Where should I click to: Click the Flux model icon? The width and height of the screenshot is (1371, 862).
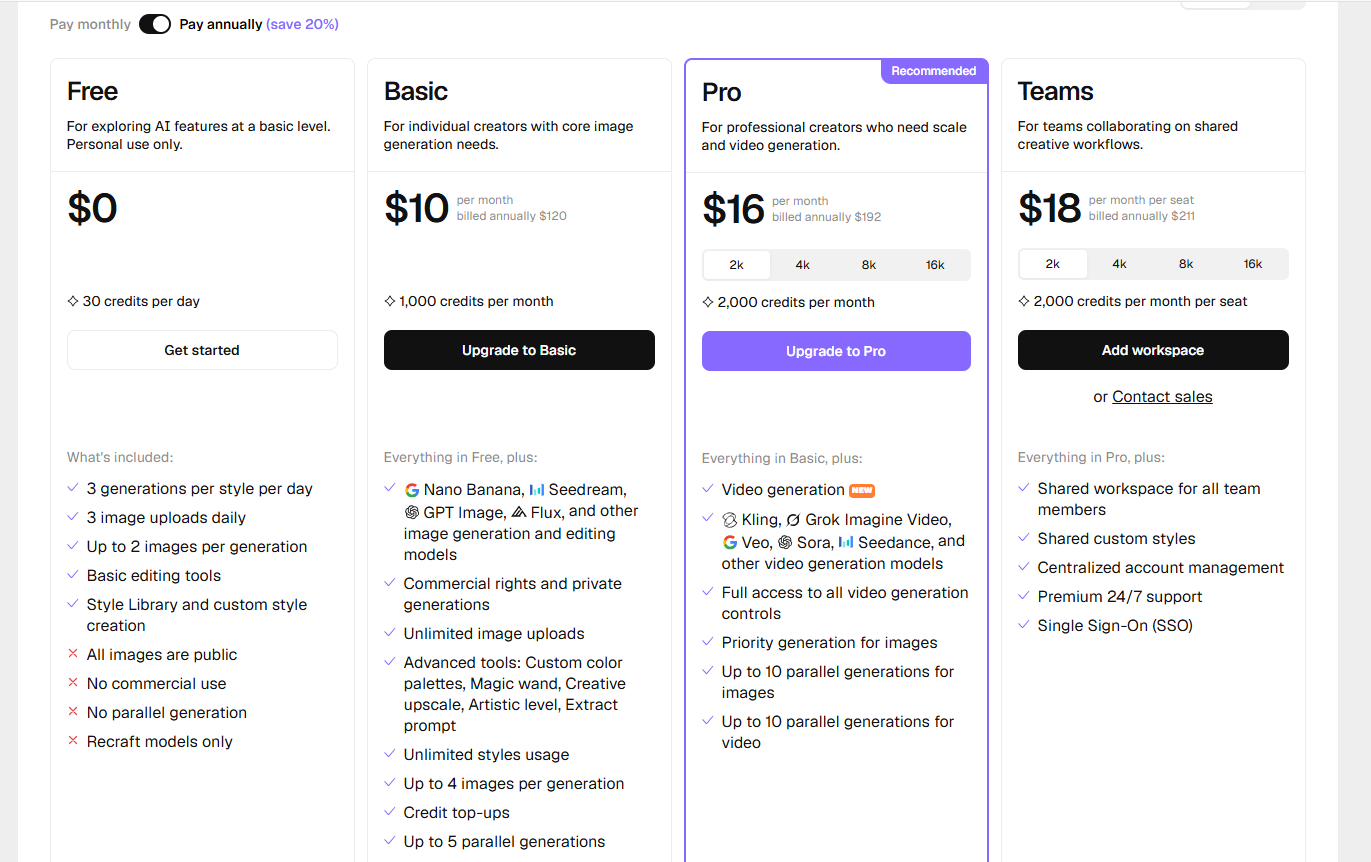[x=519, y=512]
